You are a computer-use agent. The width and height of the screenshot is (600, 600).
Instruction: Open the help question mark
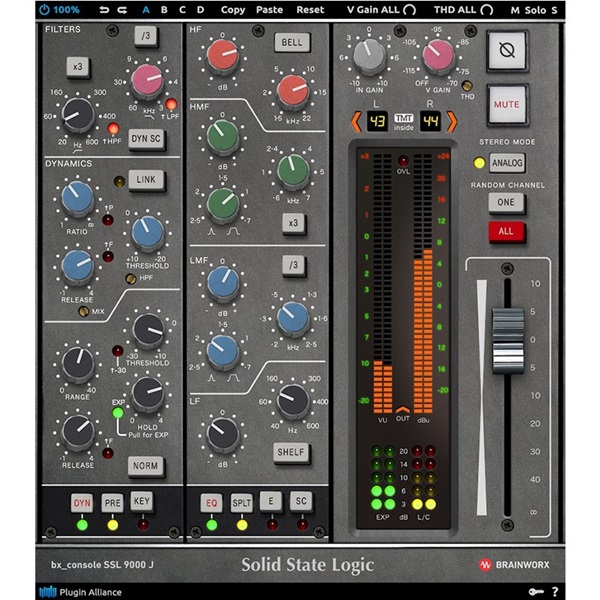[555, 592]
